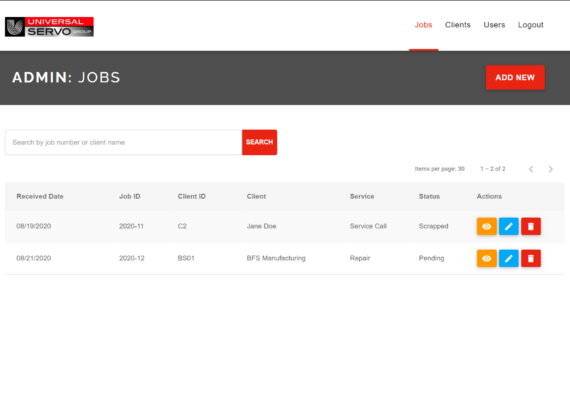Click the Universal Servo Group logo
This screenshot has height=412, width=570.
pos(49,27)
